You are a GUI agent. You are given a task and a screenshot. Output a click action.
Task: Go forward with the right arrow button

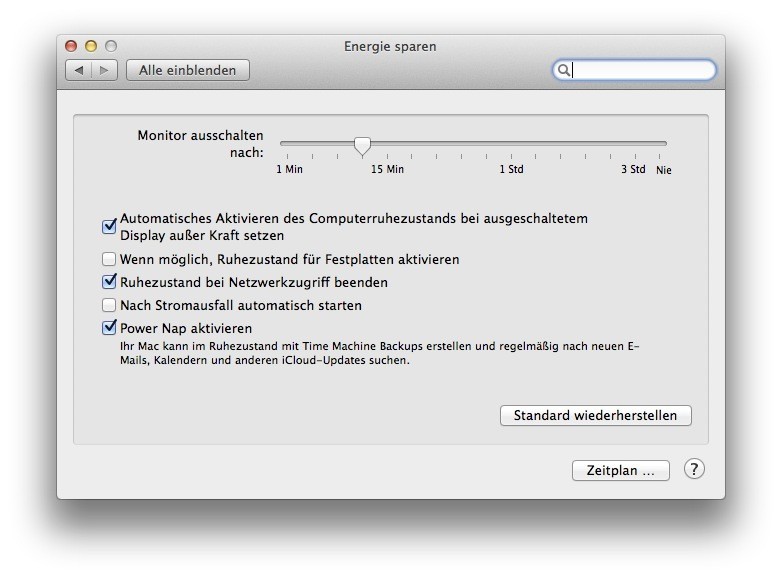pyautogui.click(x=104, y=70)
